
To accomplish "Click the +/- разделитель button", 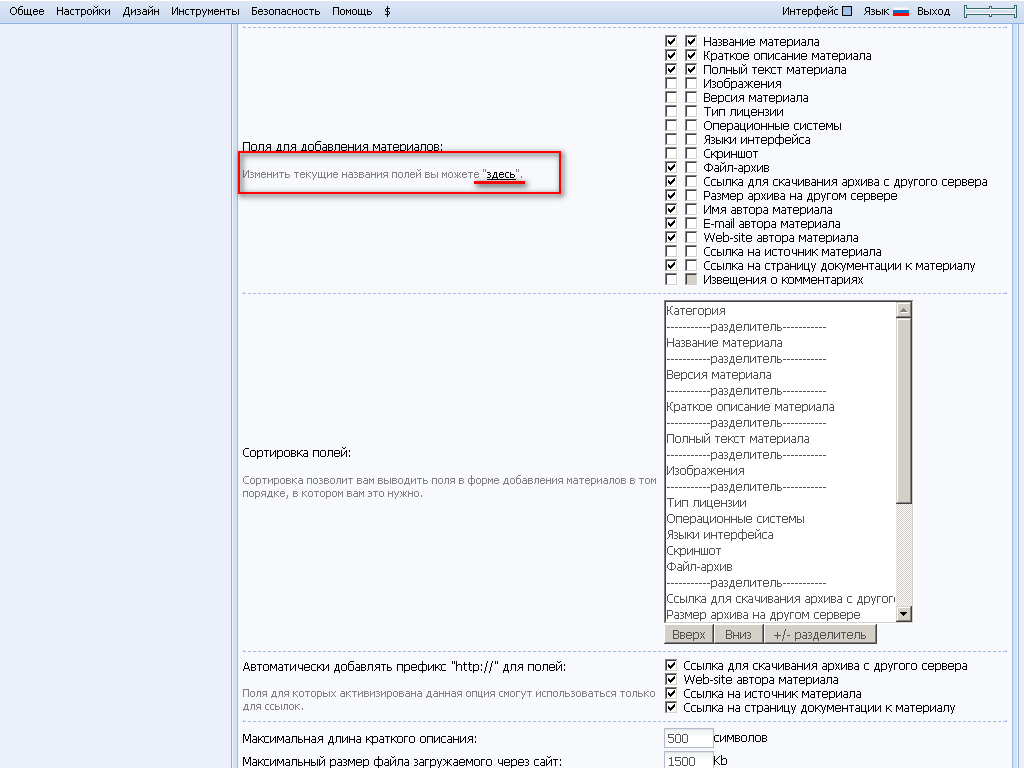I will point(820,634).
